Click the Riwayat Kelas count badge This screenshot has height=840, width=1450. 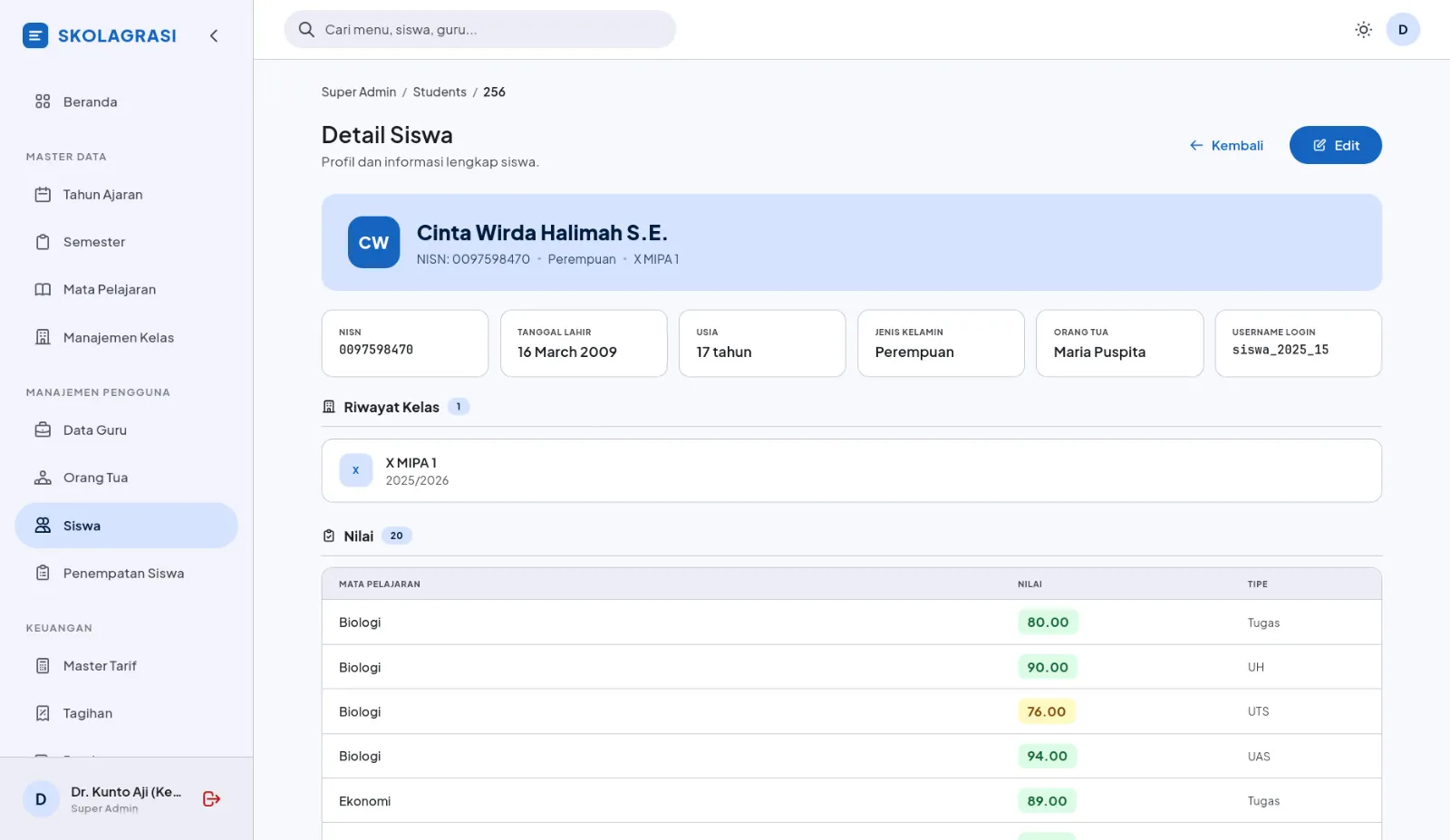pyautogui.click(x=459, y=407)
